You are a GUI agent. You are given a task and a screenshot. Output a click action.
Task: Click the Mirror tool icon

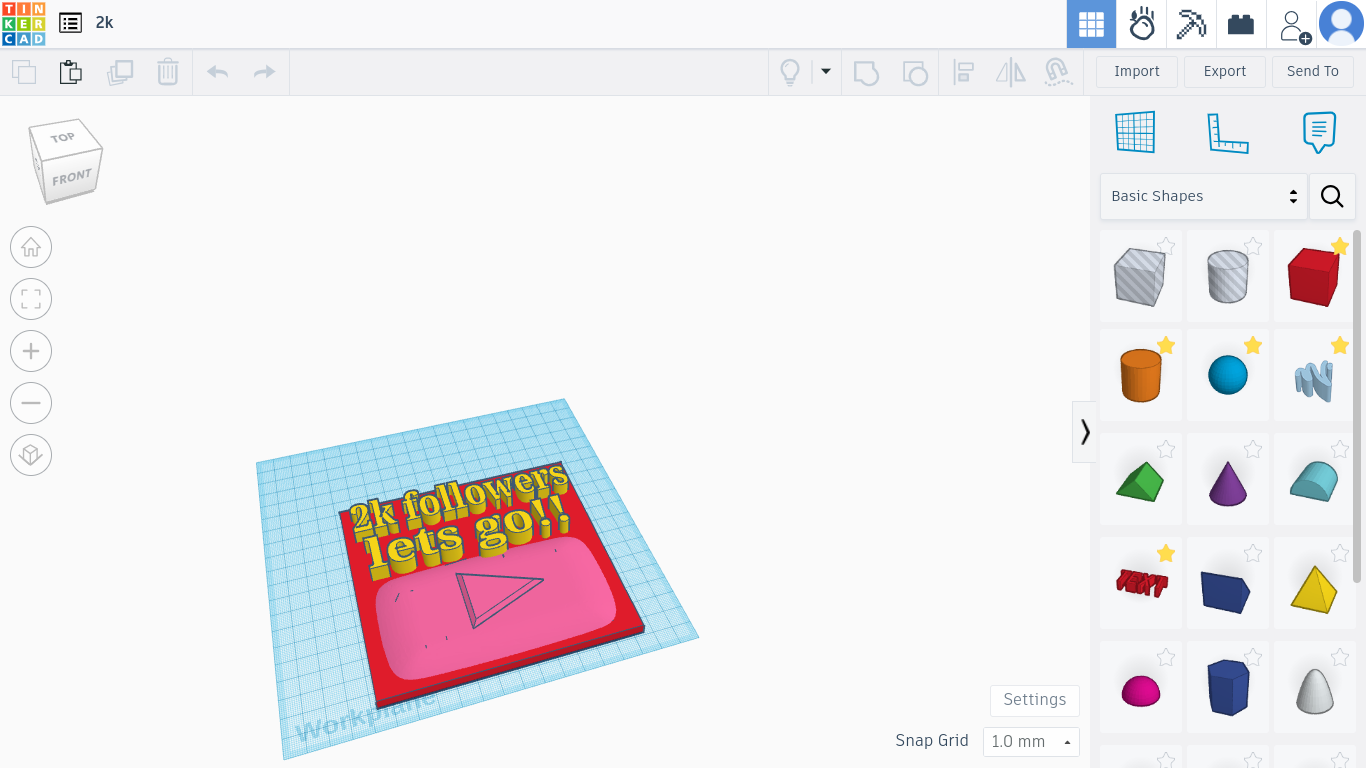tap(1011, 72)
